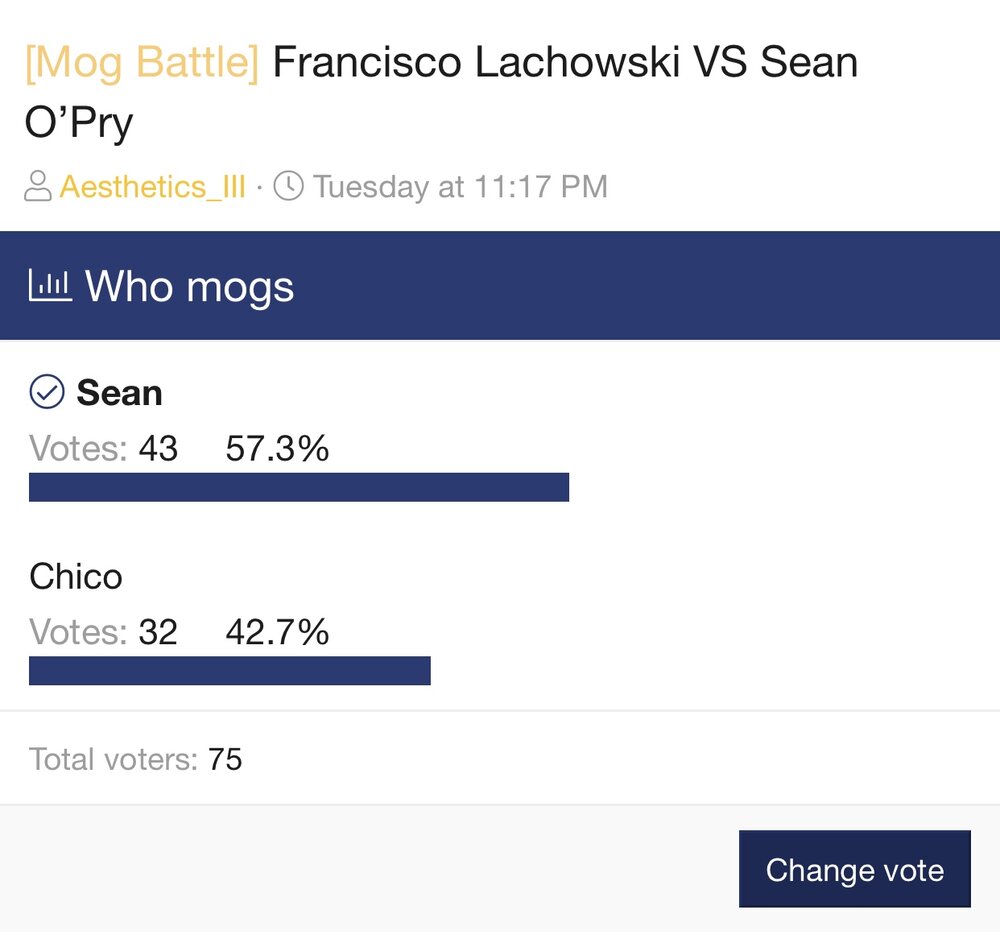
Task: Show voters via Chico's 32 vote count
Action: [x=158, y=632]
